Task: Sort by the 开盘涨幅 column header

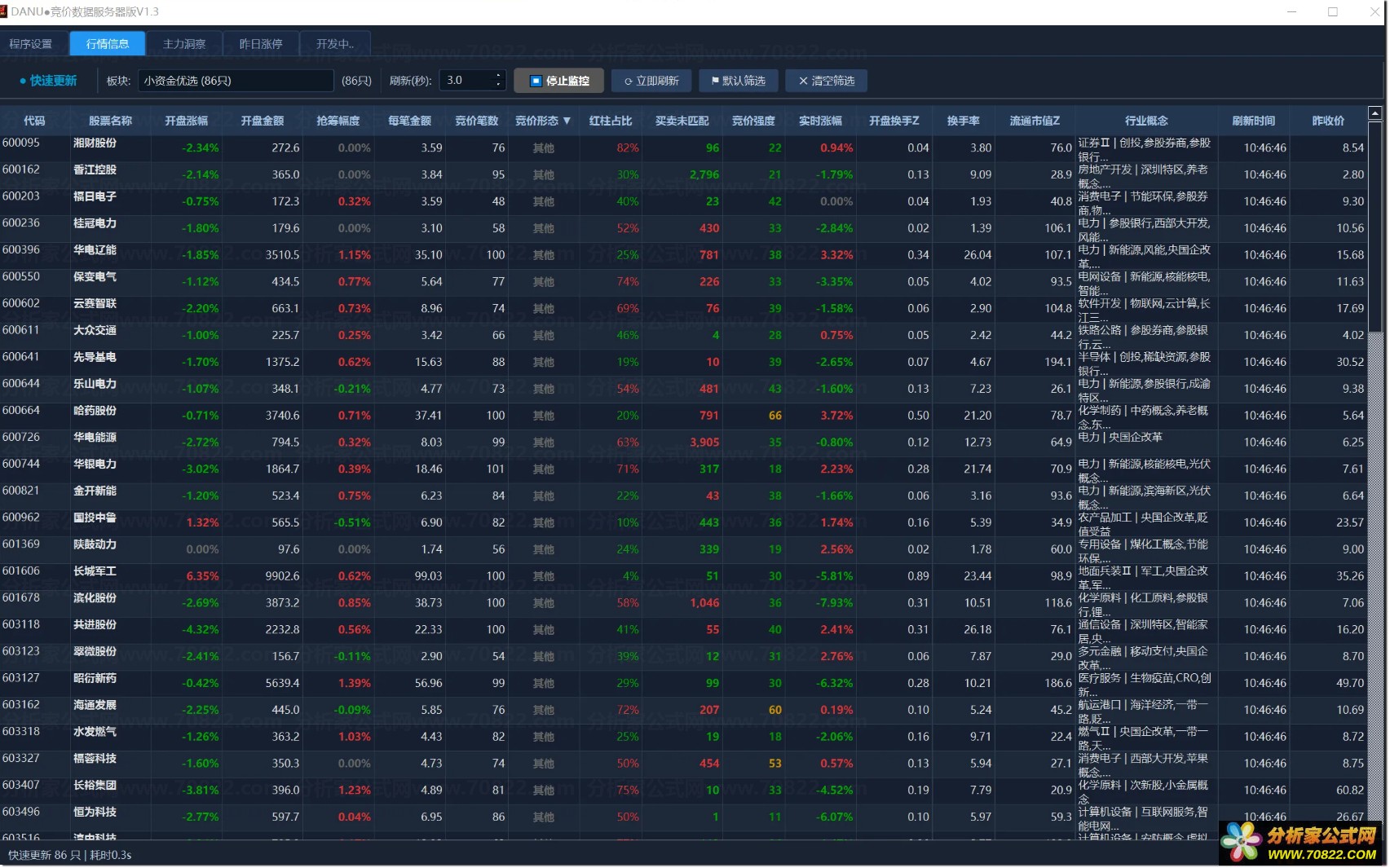Action: pyautogui.click(x=187, y=121)
